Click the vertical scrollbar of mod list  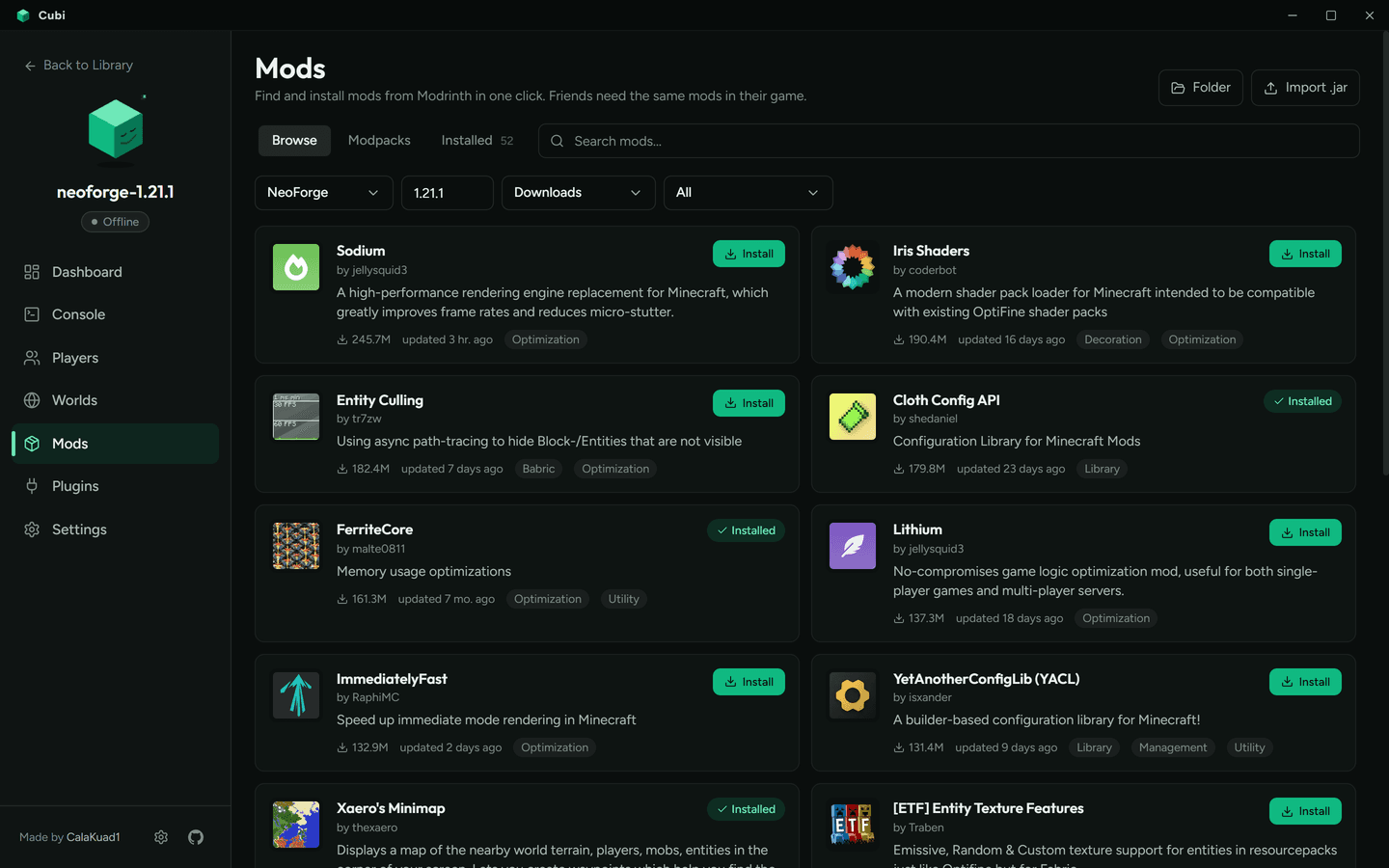[1385, 253]
